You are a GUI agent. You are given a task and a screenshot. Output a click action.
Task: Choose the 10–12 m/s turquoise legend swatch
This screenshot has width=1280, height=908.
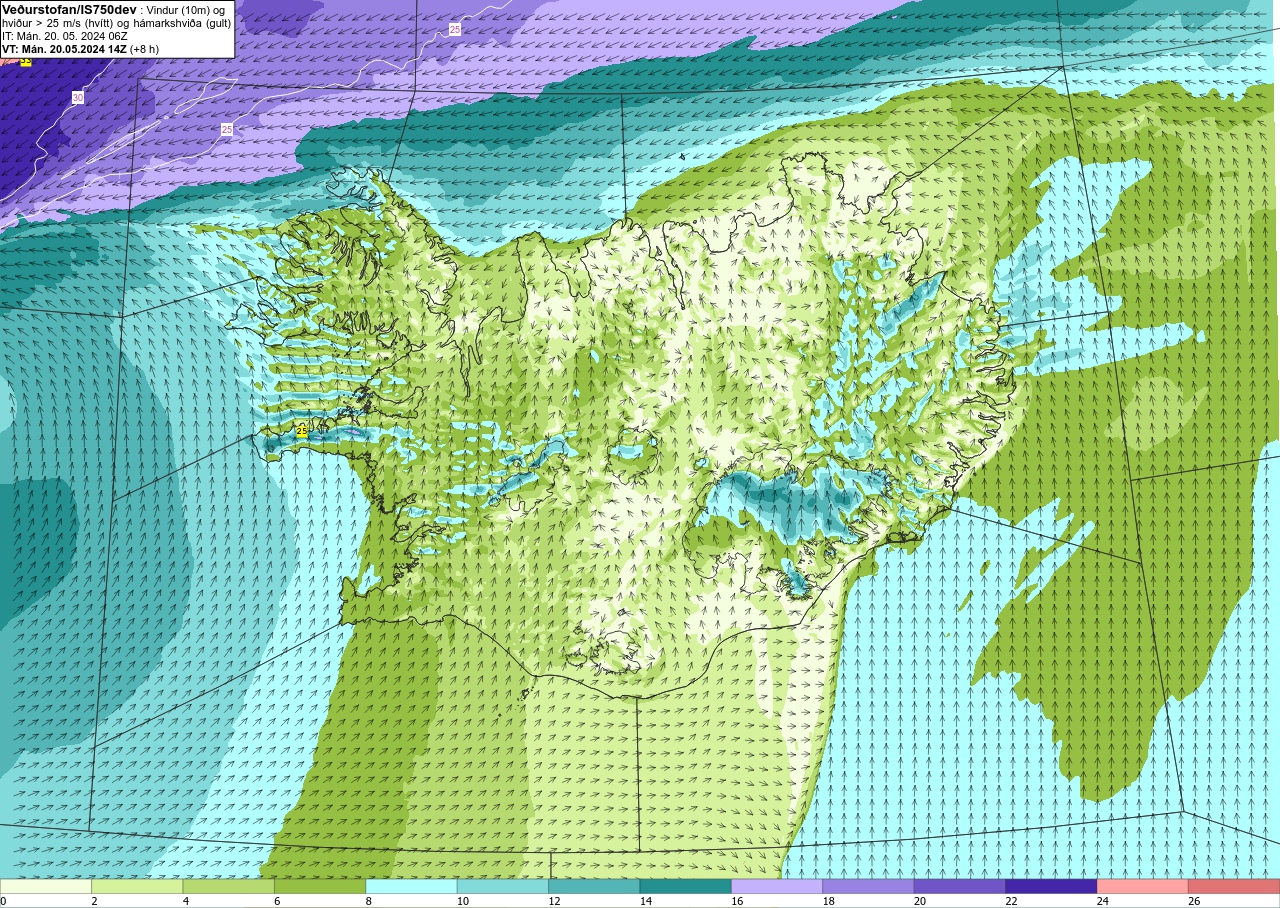pos(503,886)
